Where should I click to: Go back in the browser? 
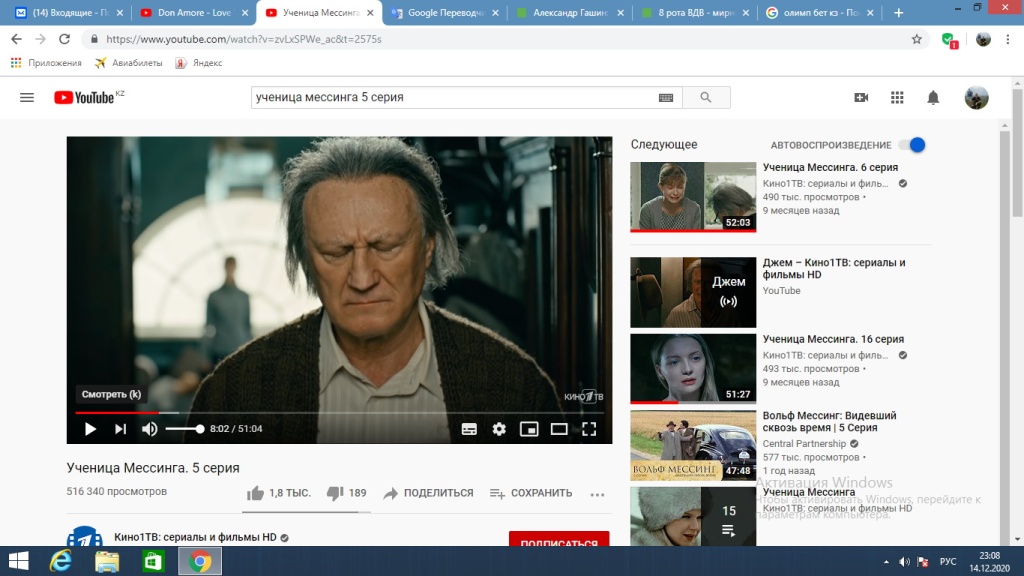click(16, 39)
